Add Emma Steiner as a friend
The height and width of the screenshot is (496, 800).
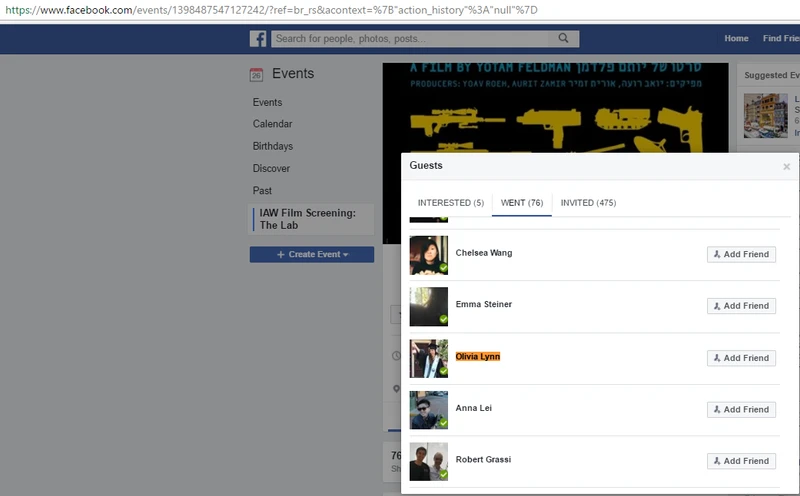[x=741, y=306]
